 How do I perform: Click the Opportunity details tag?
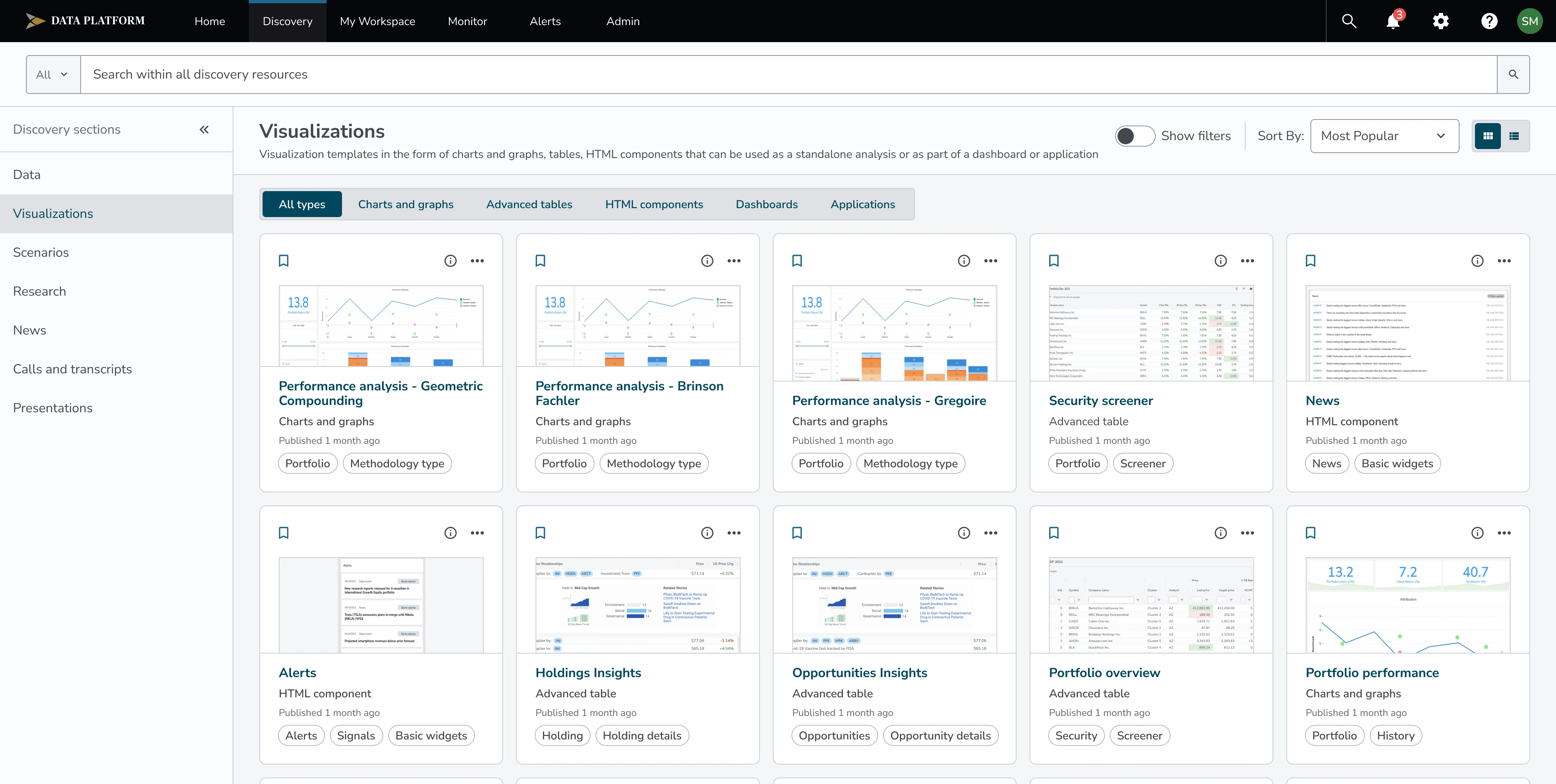tap(940, 736)
